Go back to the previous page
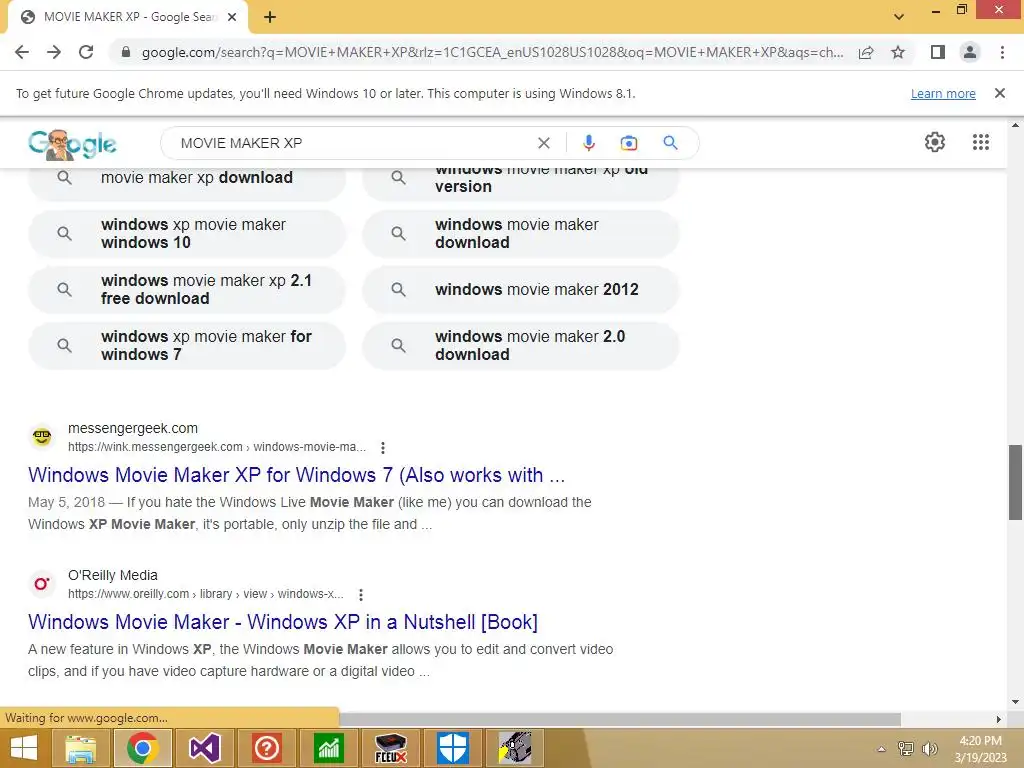 coord(22,52)
